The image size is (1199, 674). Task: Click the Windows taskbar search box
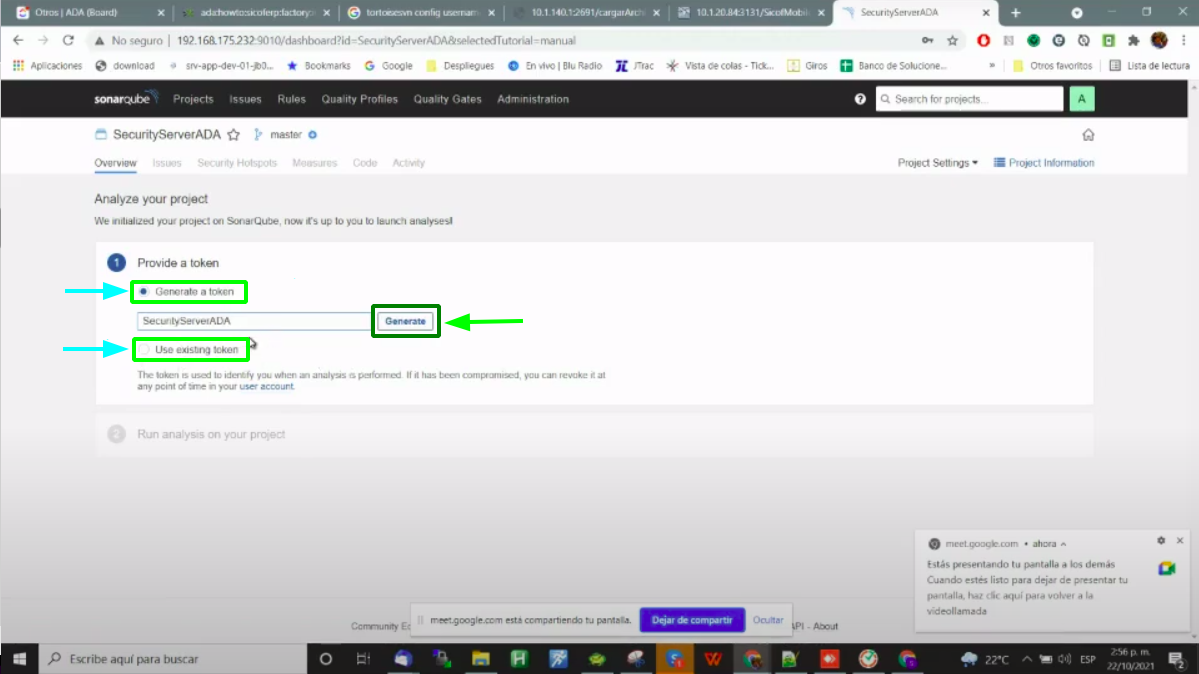tap(170, 659)
